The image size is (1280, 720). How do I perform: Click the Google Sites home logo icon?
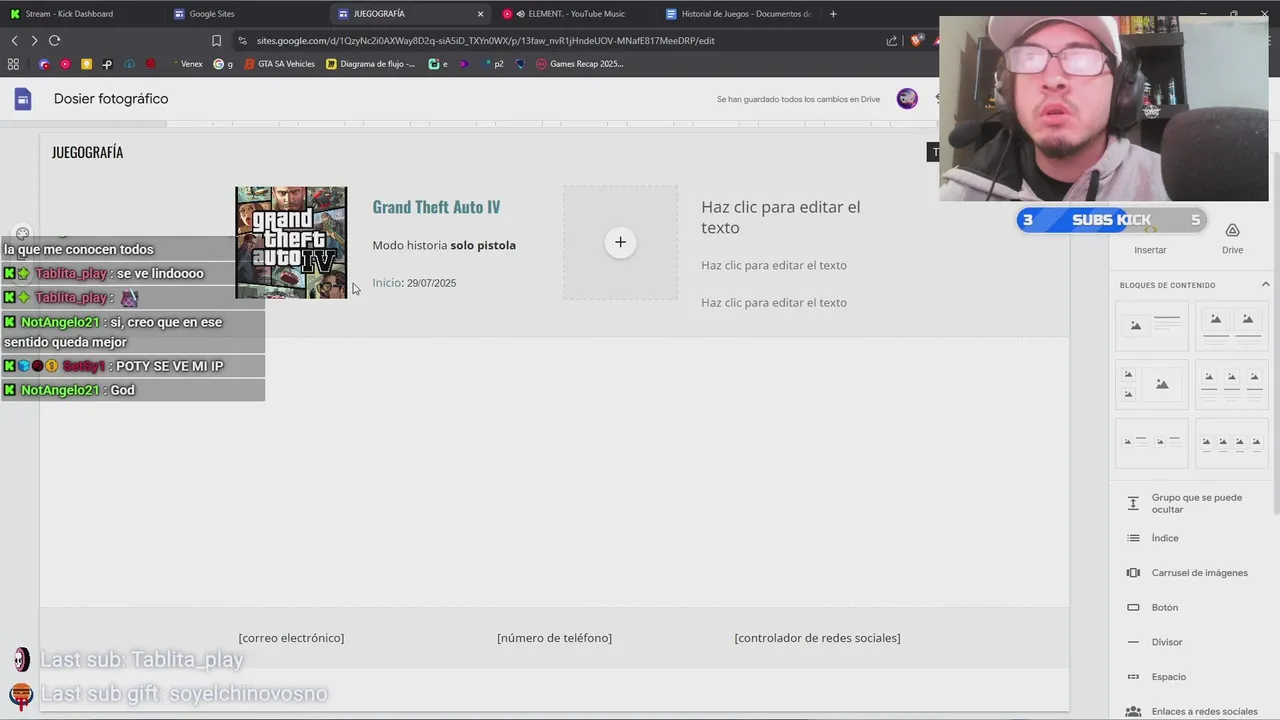click(23, 99)
